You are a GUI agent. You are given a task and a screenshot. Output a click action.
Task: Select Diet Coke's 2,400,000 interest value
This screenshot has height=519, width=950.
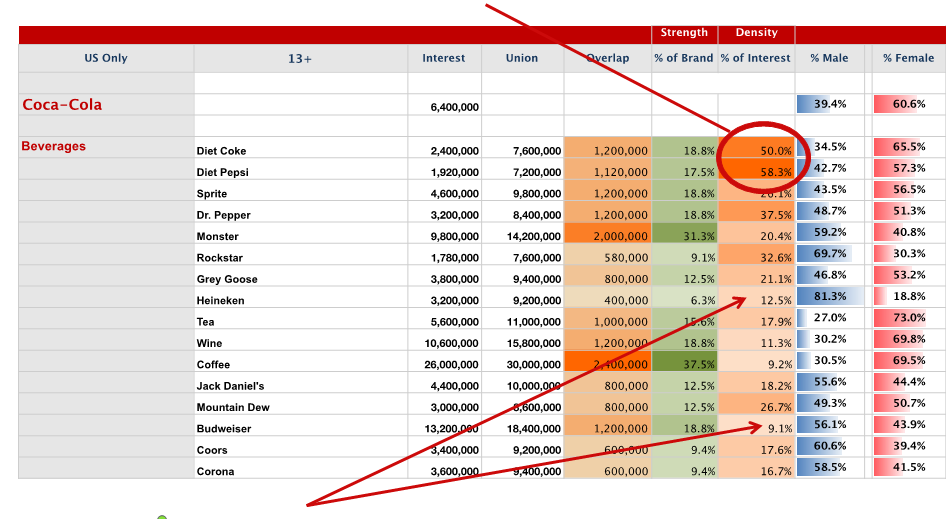454,151
